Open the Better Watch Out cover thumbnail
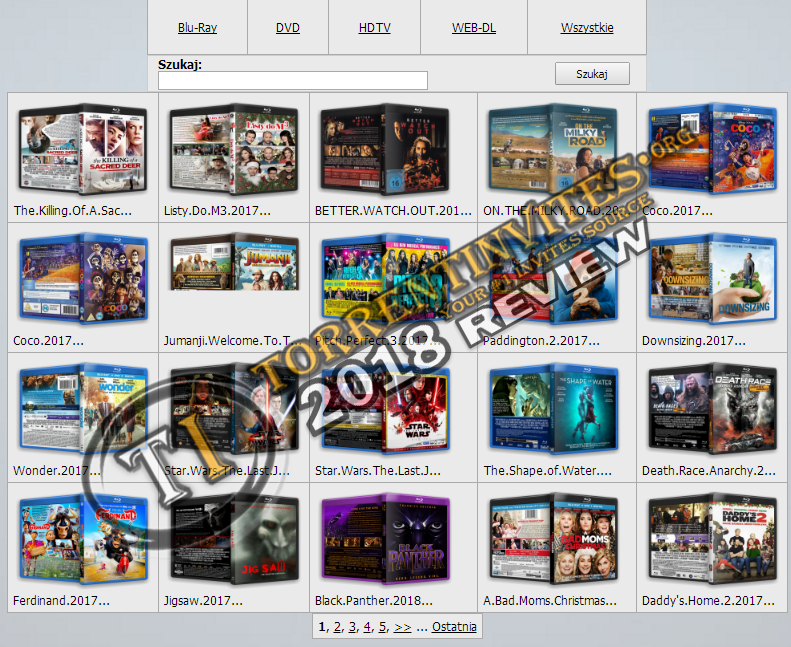 pyautogui.click(x=384, y=149)
